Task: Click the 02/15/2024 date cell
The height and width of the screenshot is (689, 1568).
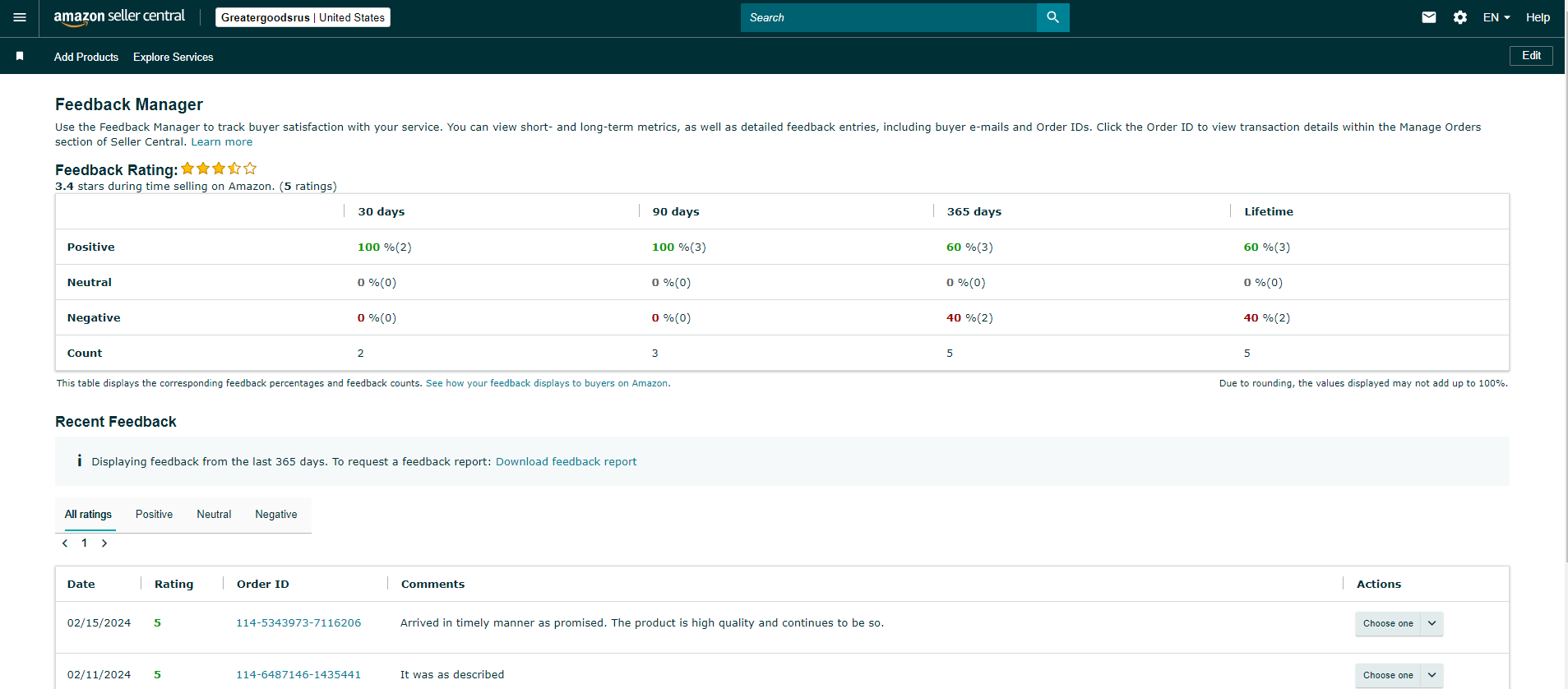Action: pyautogui.click(x=99, y=623)
